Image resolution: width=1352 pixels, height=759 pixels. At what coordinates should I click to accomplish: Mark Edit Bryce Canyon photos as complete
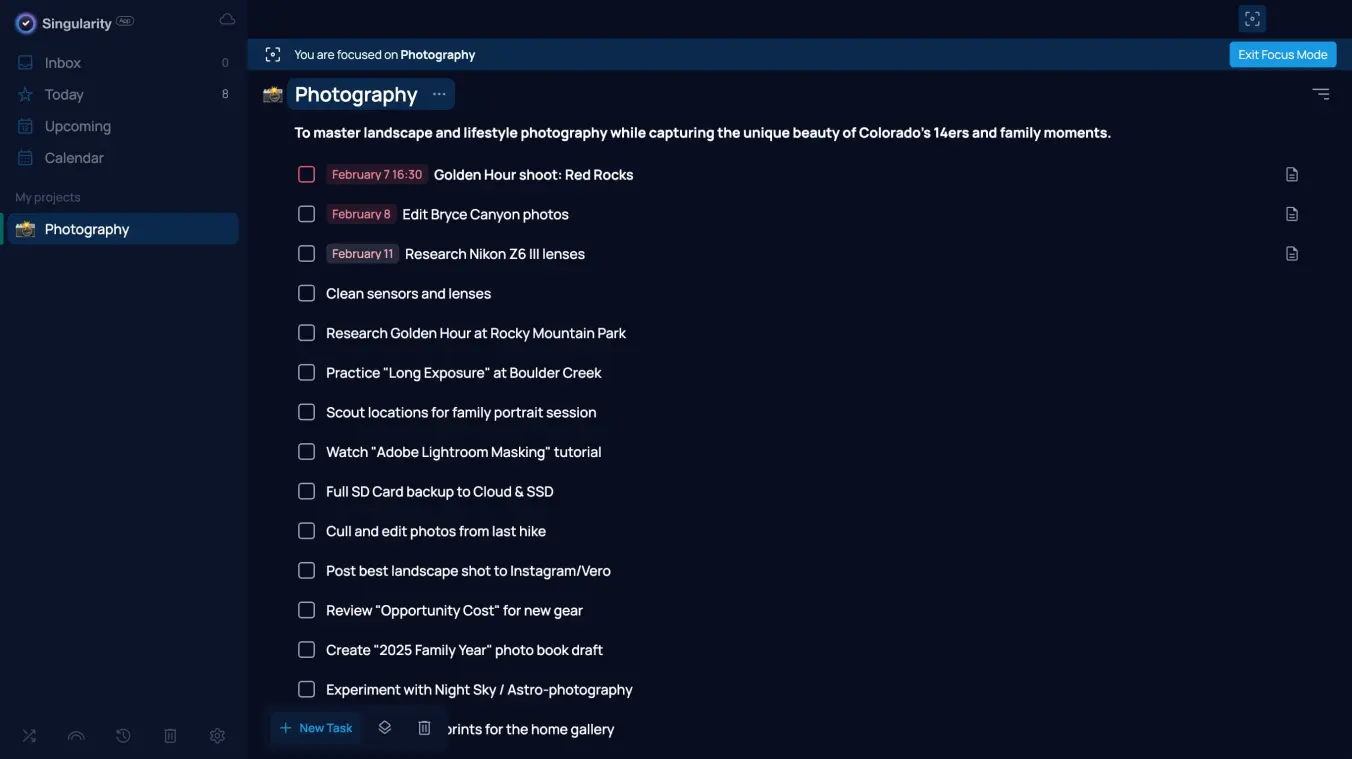click(307, 214)
